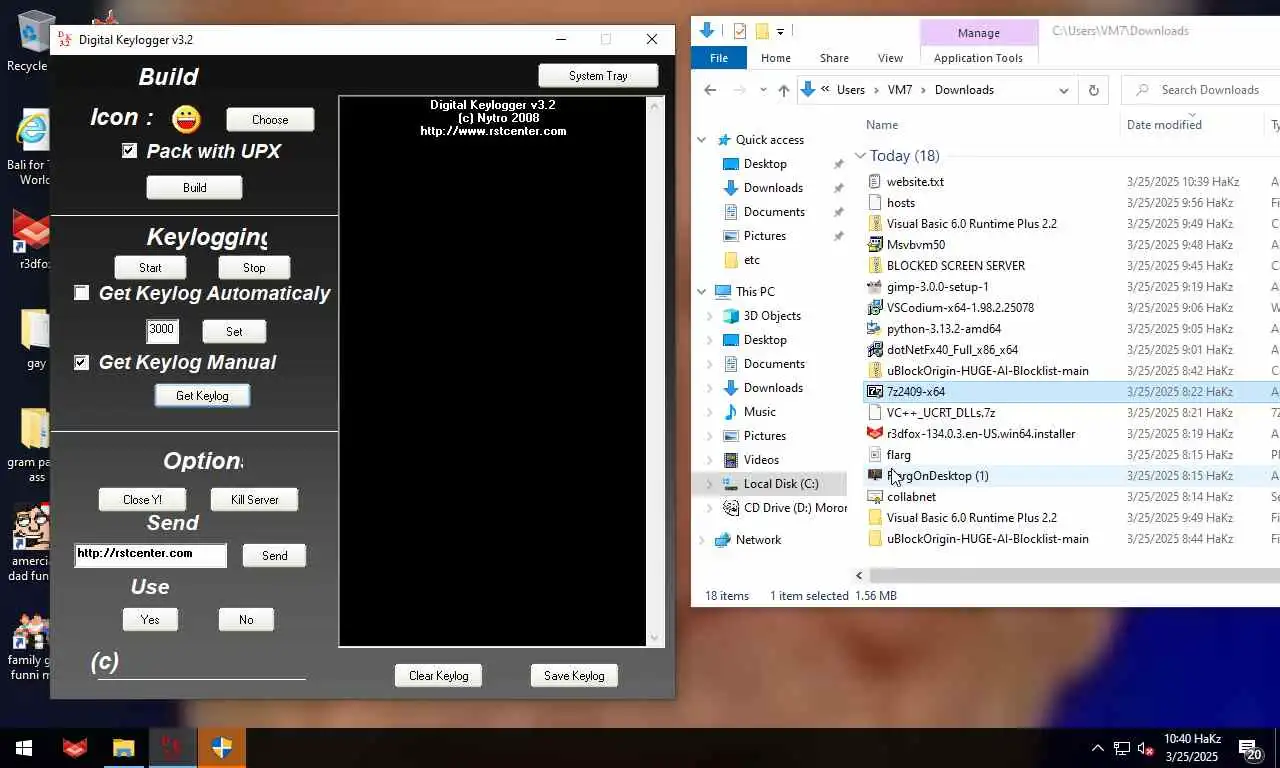Viewport: 1280px width, 768px height.
Task: Expand Local Disk (C:) tree node
Action: [710, 484]
